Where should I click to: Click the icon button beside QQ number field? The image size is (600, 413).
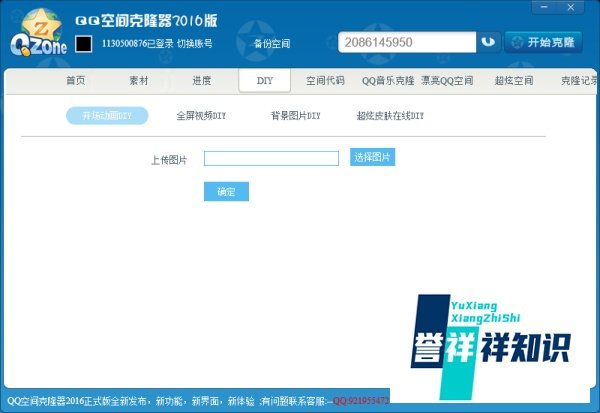[488, 42]
